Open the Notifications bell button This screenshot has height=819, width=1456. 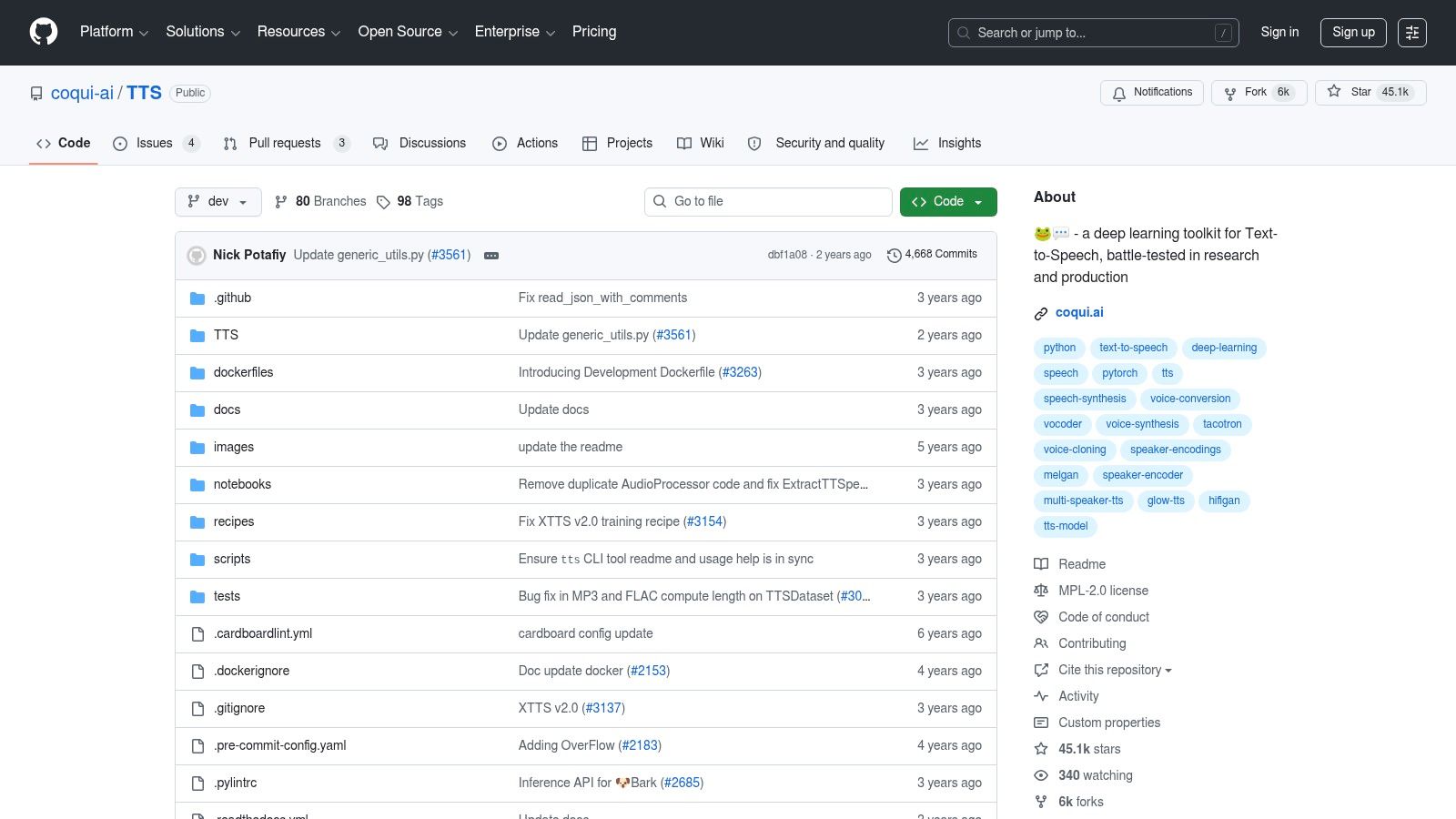1152,93
